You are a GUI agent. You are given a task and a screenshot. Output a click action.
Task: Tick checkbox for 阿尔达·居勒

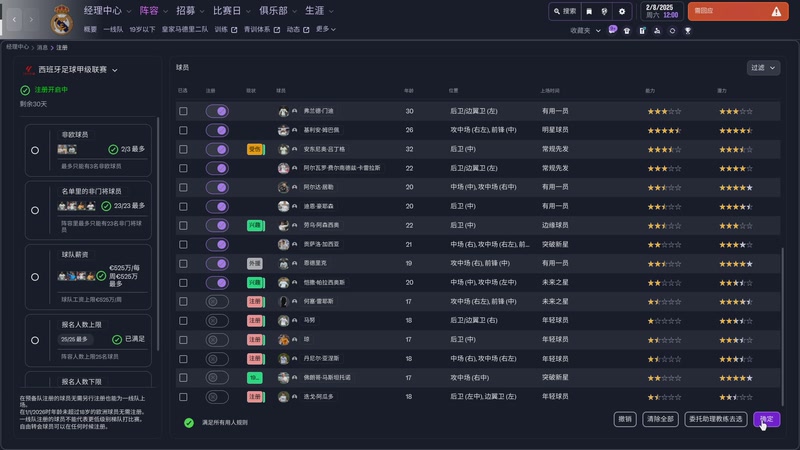coord(183,187)
